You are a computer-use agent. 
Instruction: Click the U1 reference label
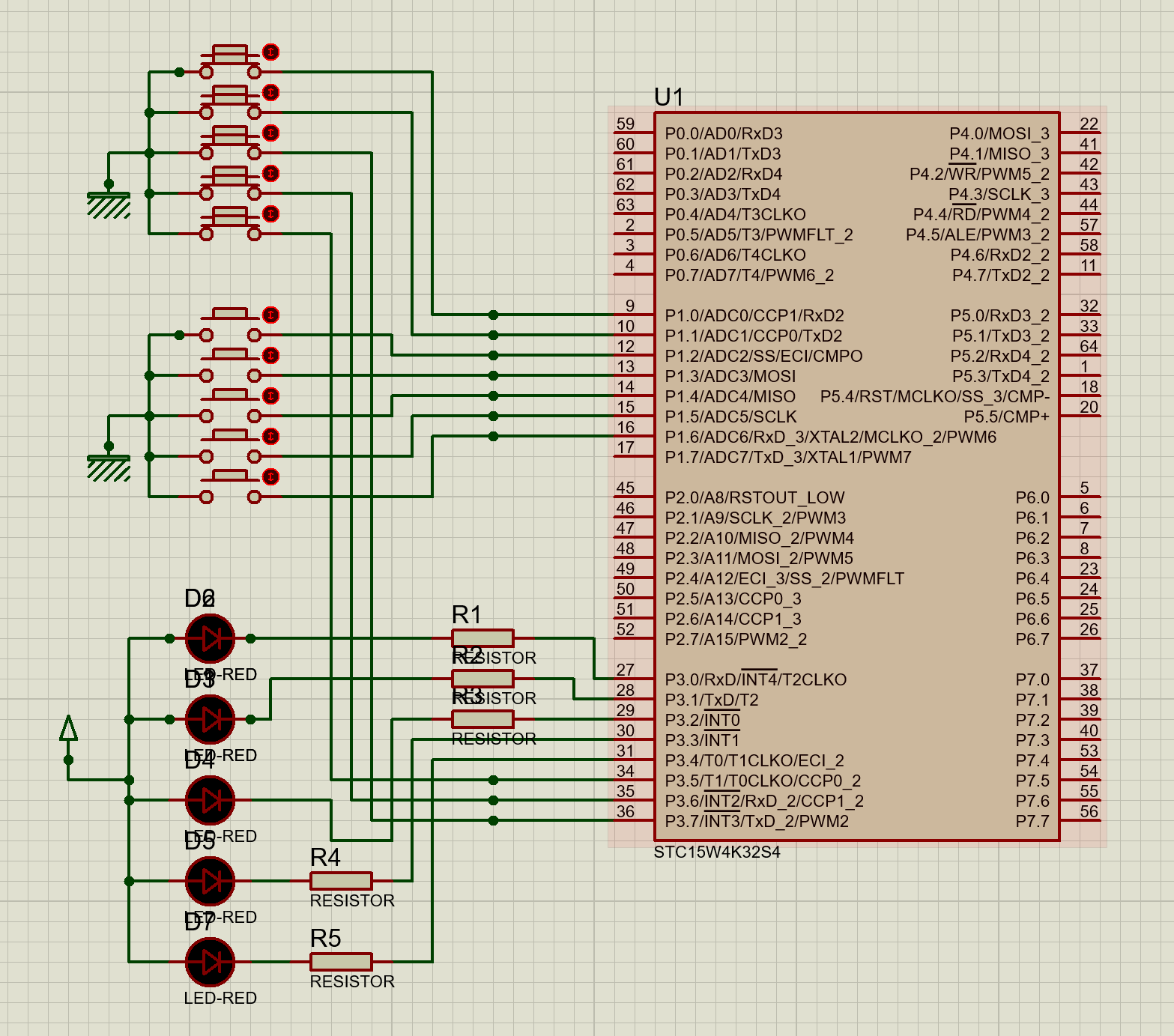click(x=669, y=97)
